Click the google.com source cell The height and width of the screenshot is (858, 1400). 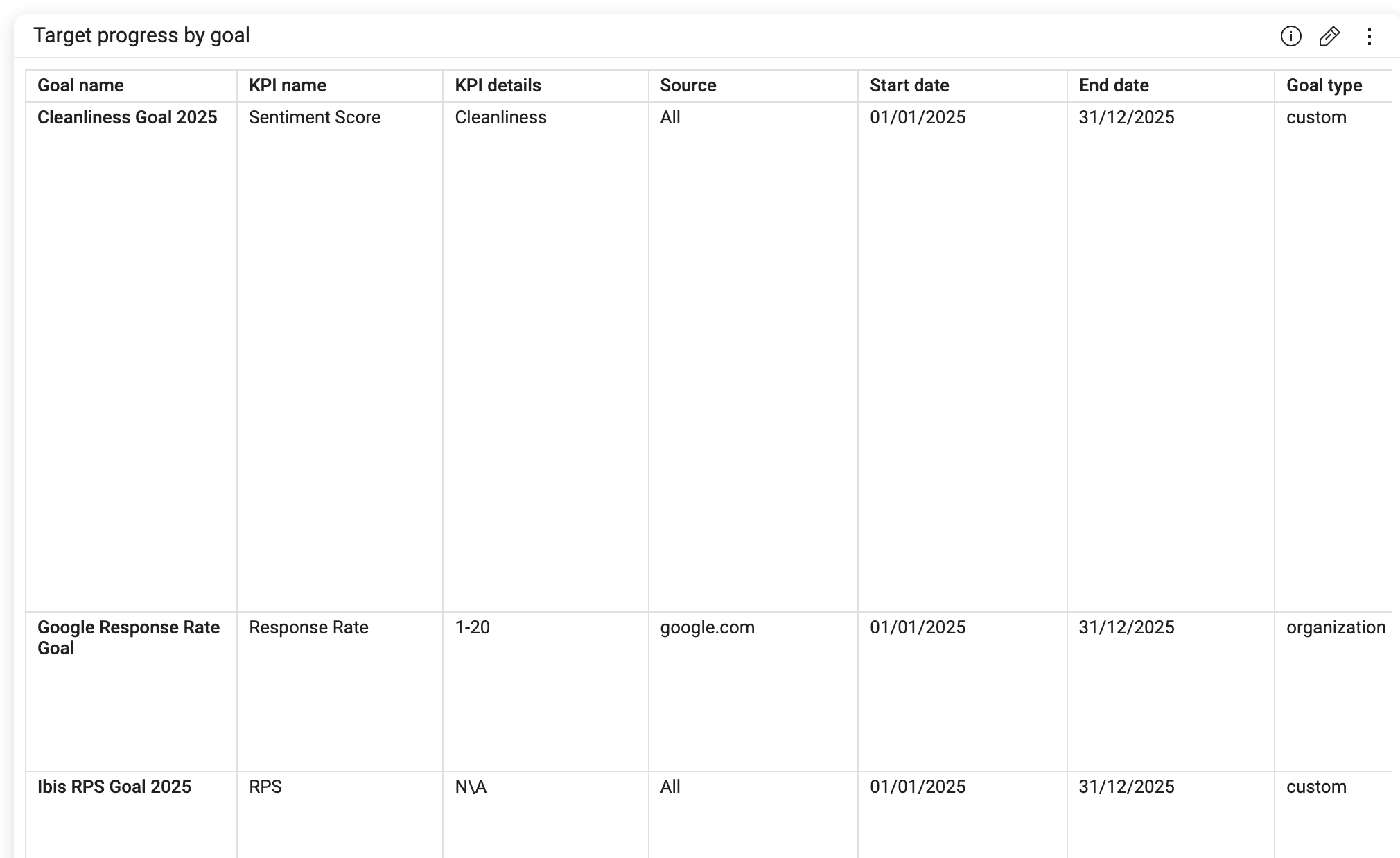(x=707, y=627)
